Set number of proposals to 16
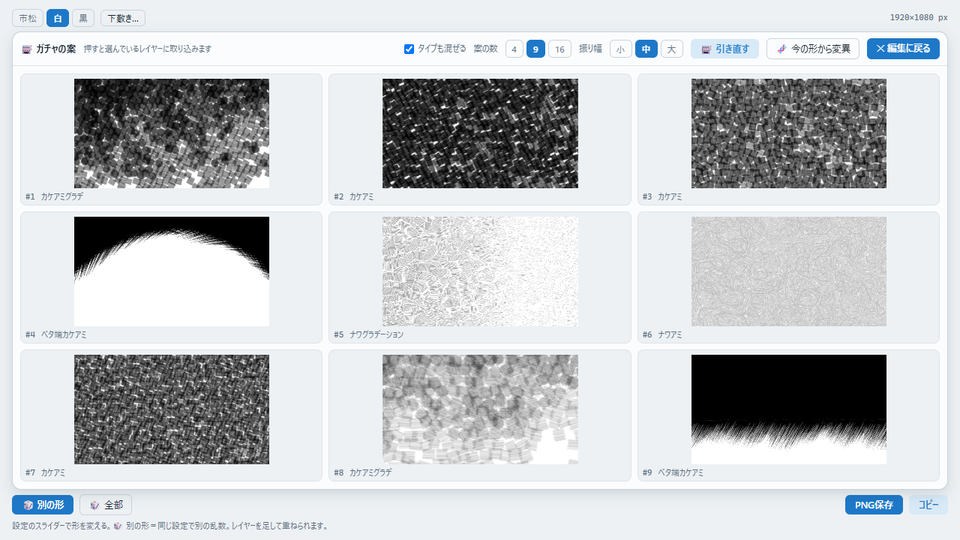The width and height of the screenshot is (960, 540). coord(560,49)
